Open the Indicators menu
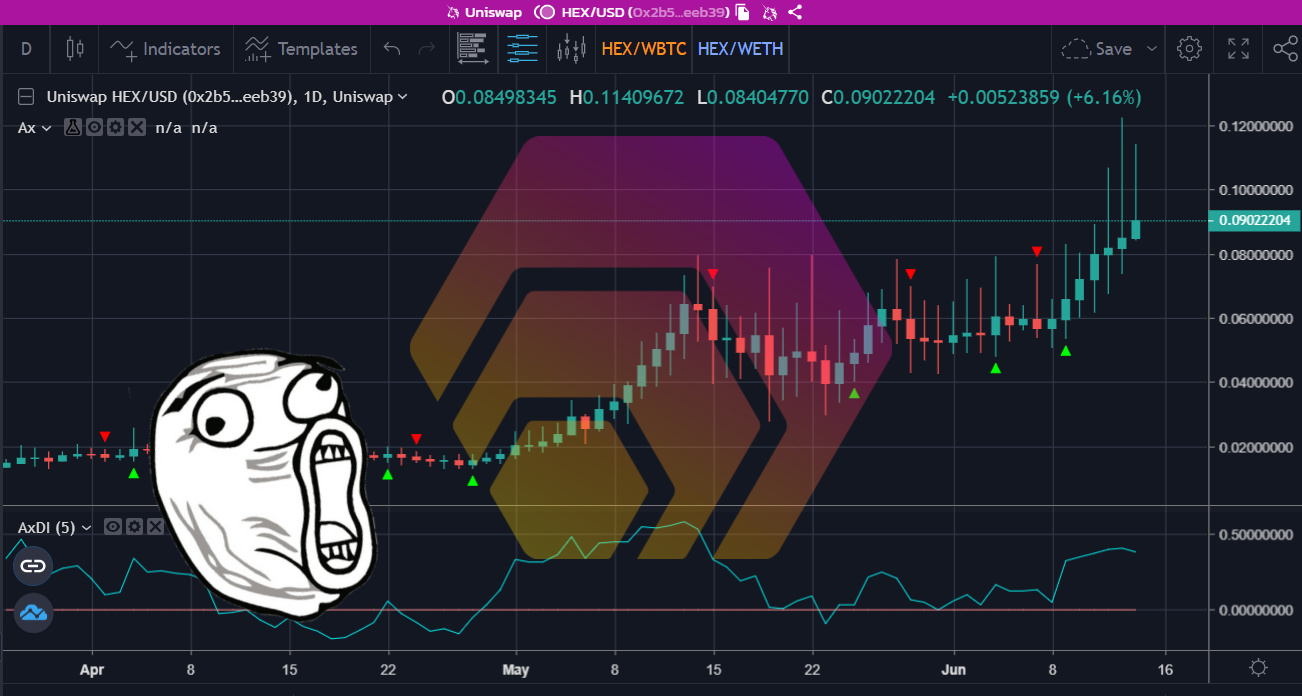This screenshot has height=696, width=1302. point(165,48)
